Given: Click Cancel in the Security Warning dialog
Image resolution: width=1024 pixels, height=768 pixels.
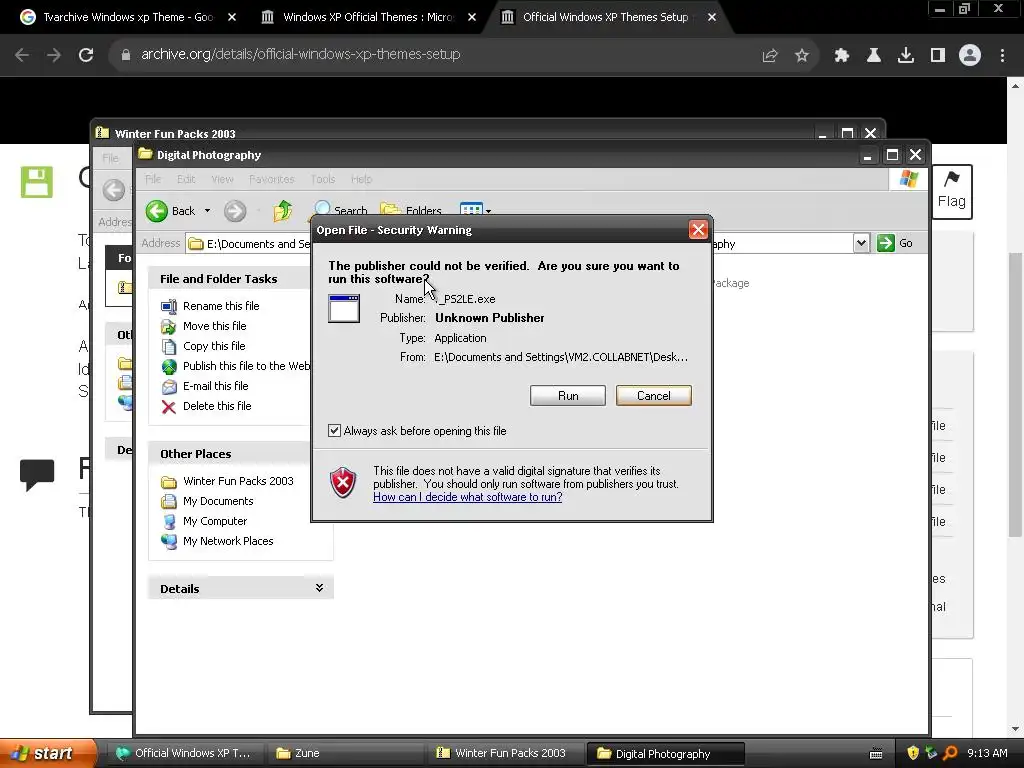Looking at the screenshot, I should [x=653, y=396].
